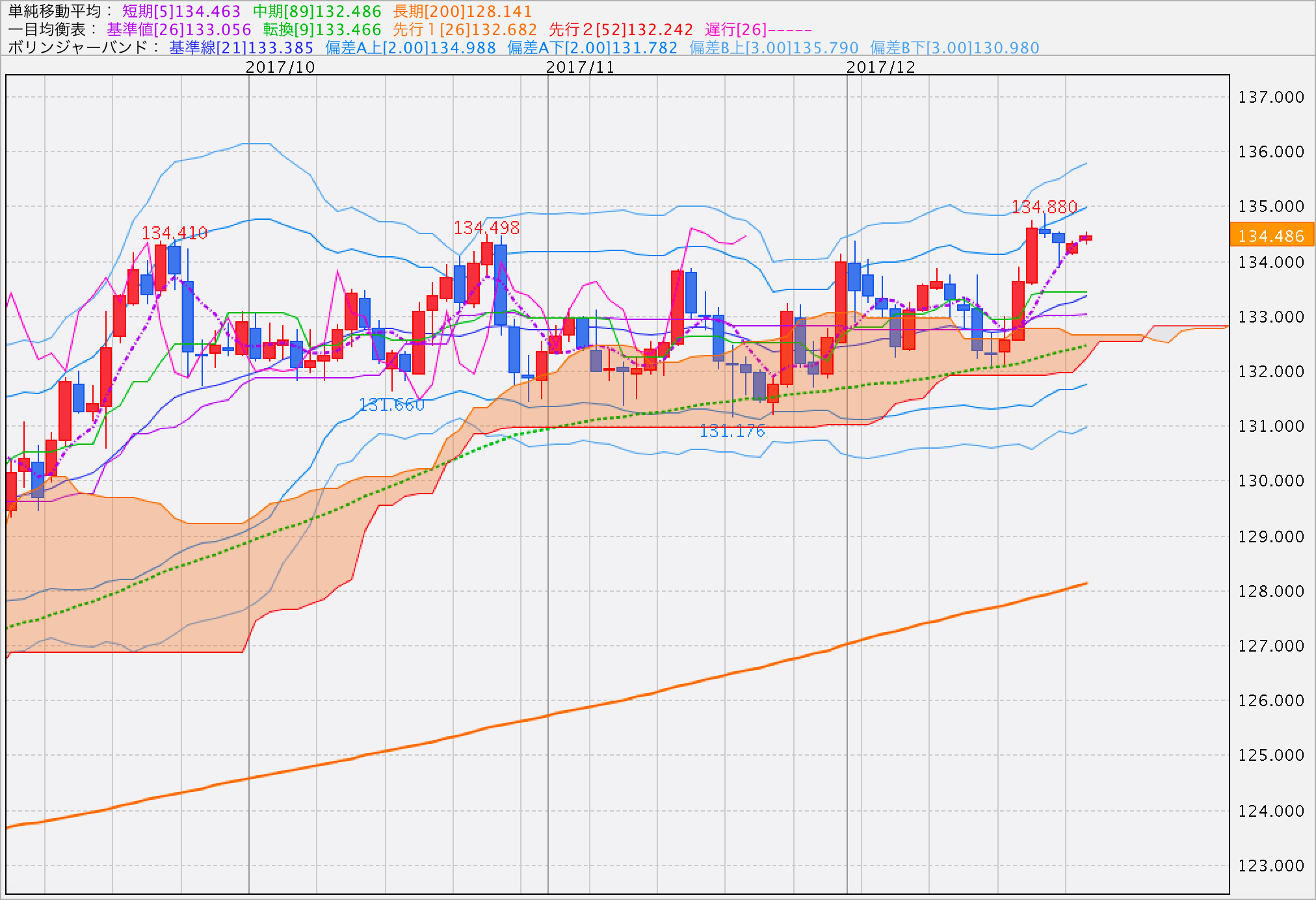Click the 131.000 price axis label
Screen dimensions: 1316x900
point(1272,426)
